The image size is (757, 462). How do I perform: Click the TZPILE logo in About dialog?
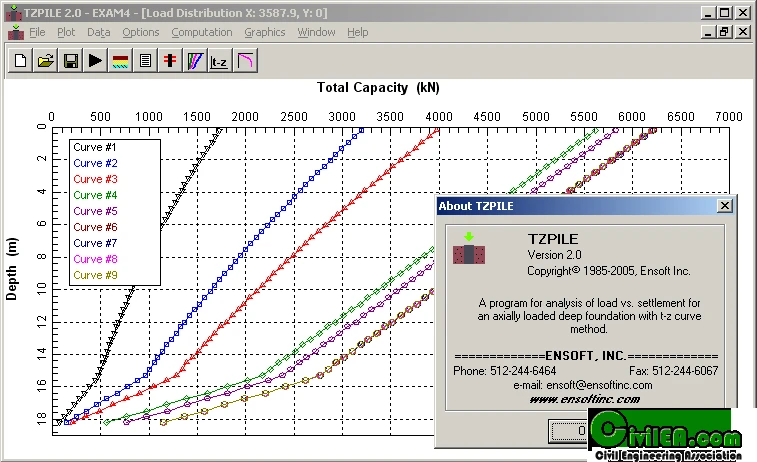(x=469, y=249)
